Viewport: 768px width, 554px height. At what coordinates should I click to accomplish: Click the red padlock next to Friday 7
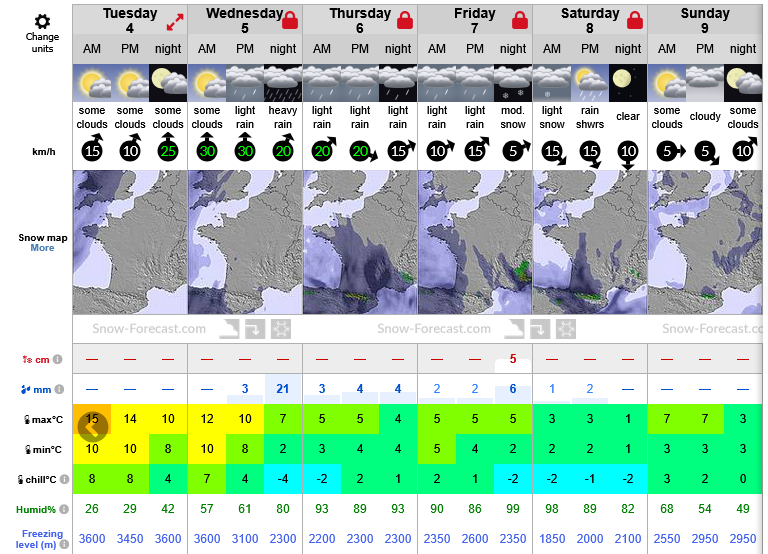520,21
